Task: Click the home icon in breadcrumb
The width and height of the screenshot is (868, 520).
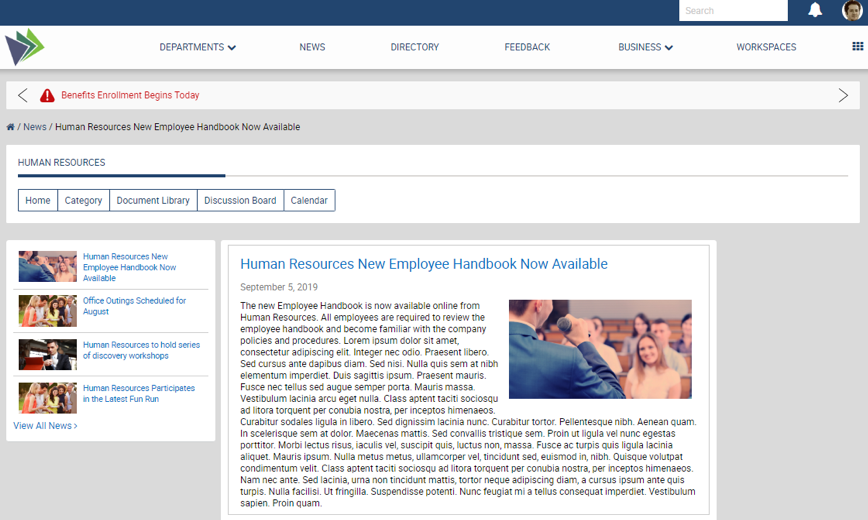Action: tap(10, 127)
